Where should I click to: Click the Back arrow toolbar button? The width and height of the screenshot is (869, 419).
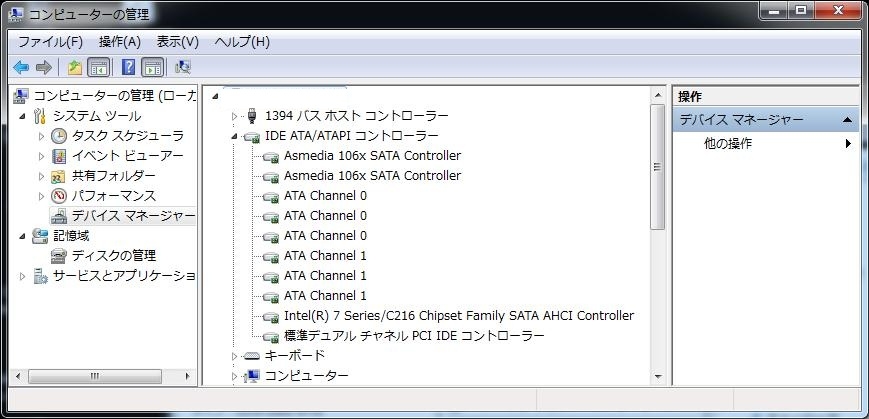(x=21, y=67)
